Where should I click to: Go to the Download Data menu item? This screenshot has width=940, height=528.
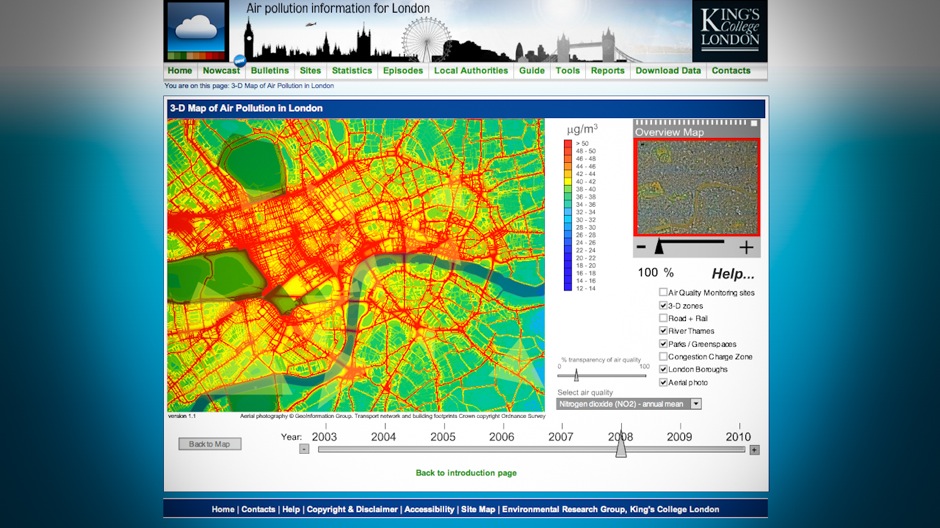tap(668, 71)
